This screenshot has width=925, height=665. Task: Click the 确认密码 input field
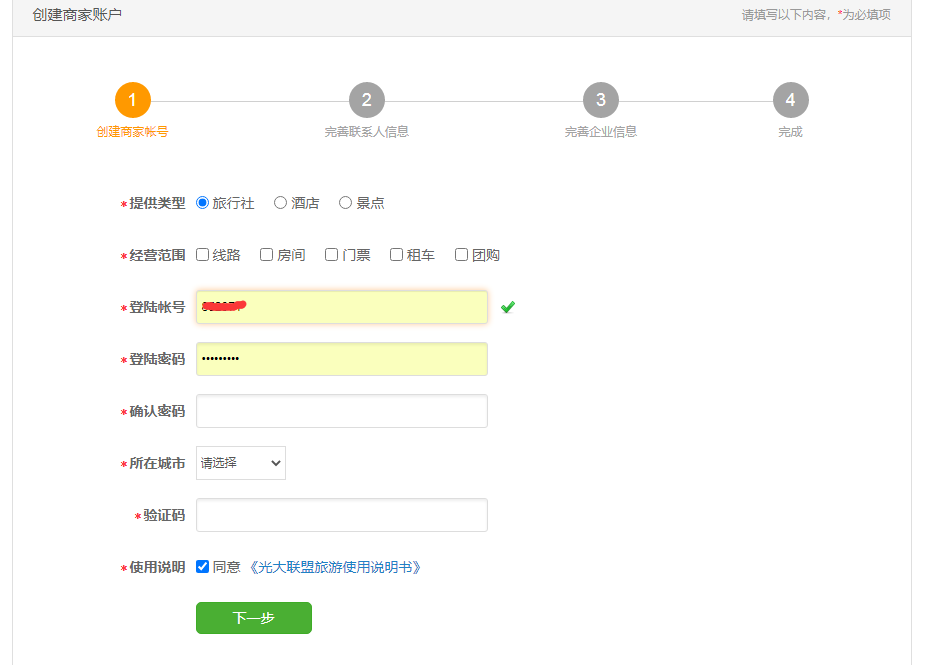[341, 410]
